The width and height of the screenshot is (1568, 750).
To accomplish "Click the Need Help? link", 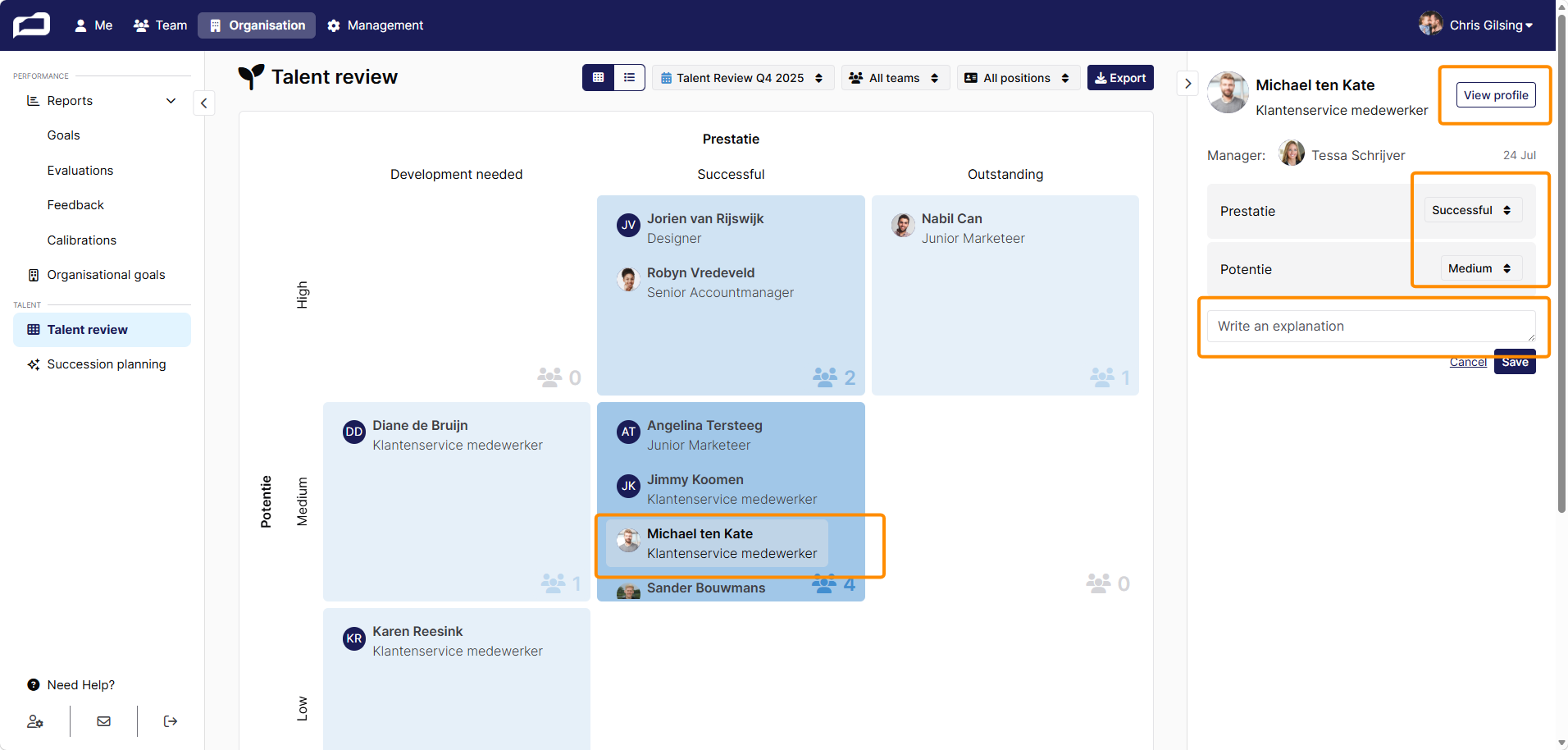I will coord(81,685).
